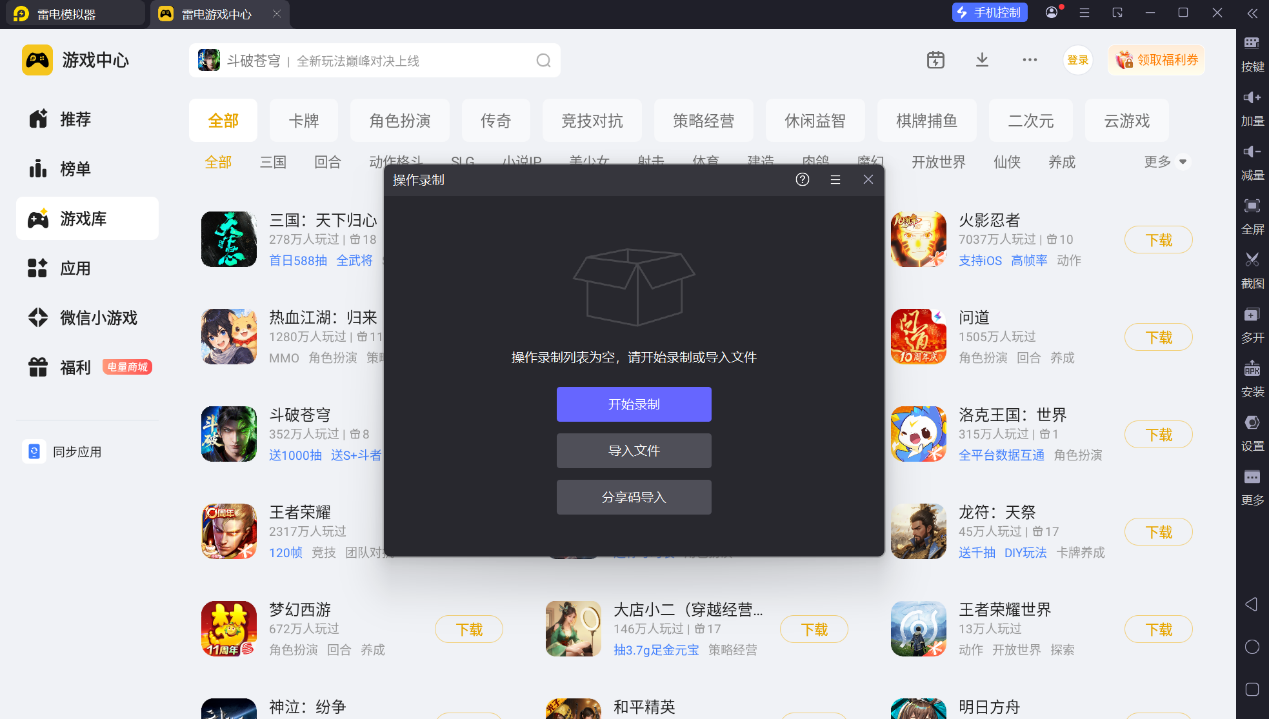This screenshot has width=1269, height=719.
Task: Select the 传奇 category tab
Action: click(496, 120)
